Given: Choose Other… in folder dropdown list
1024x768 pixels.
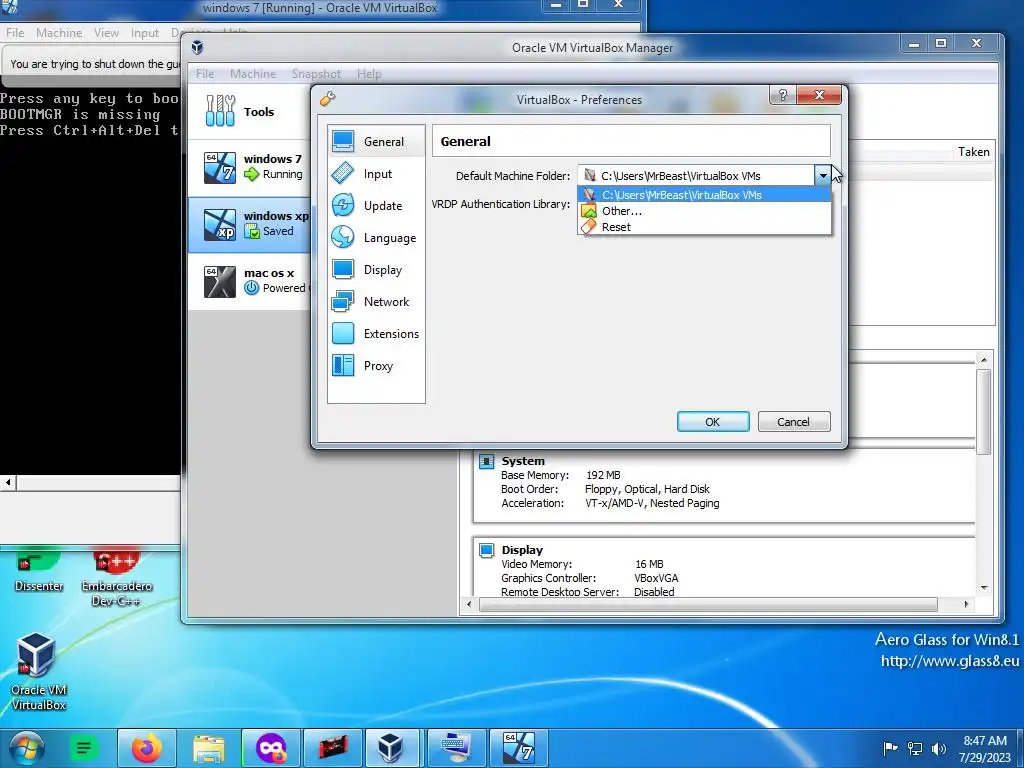Looking at the screenshot, I should pos(704,211).
